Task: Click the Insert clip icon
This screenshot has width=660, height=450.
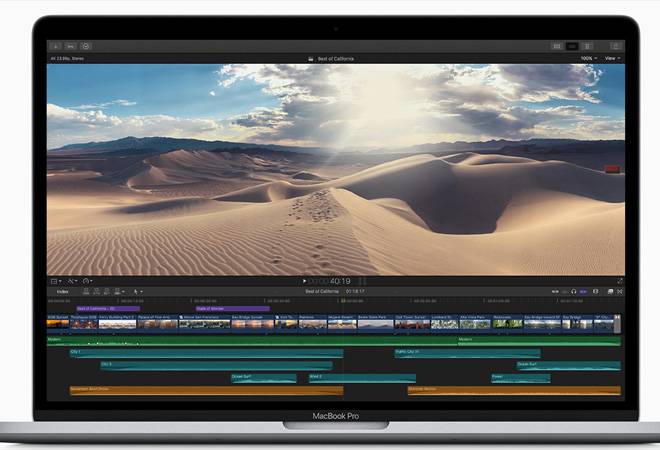Action: point(96,291)
